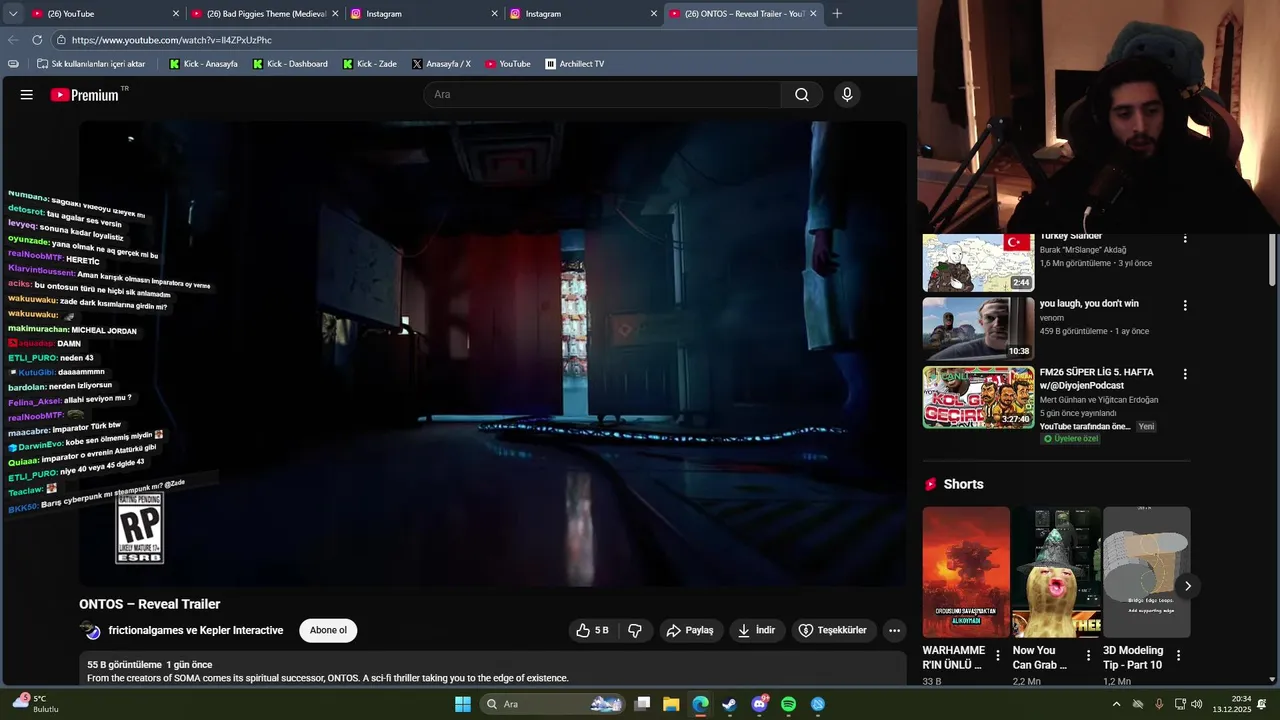1280x720 pixels.
Task: Click the ONTOS trailer video player
Action: (x=493, y=354)
